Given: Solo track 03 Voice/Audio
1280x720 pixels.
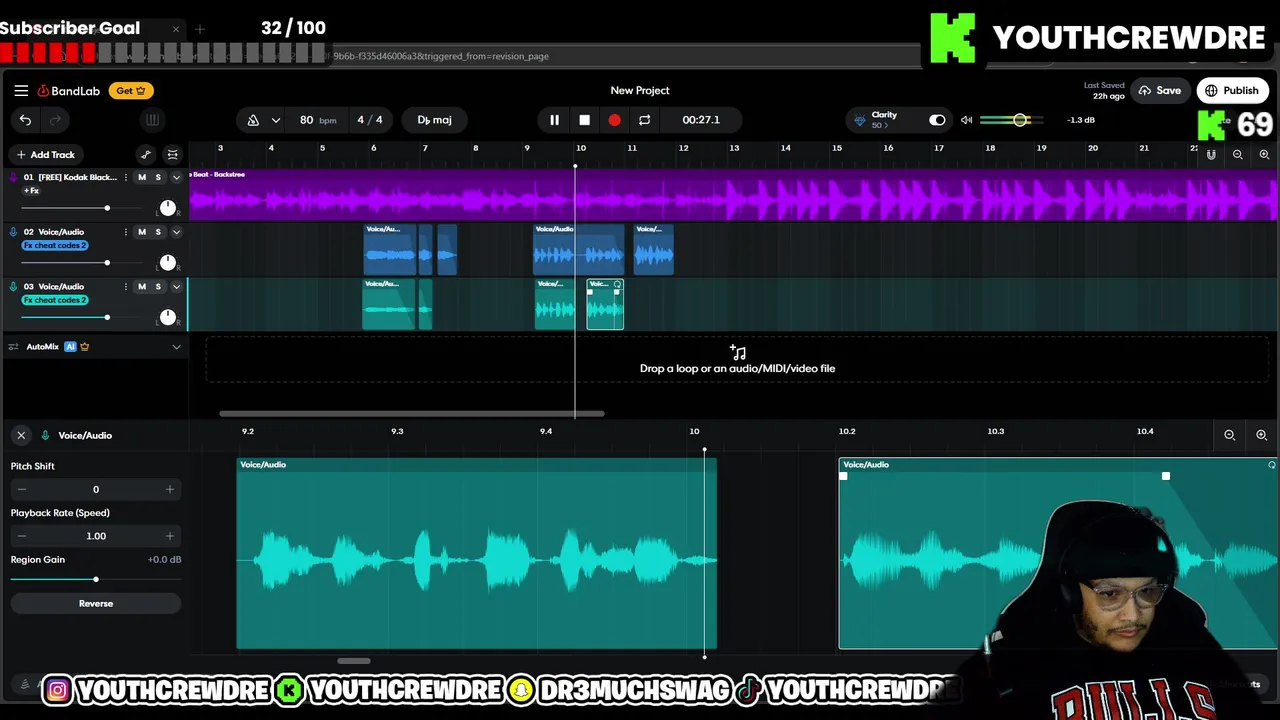Looking at the screenshot, I should 158,287.
